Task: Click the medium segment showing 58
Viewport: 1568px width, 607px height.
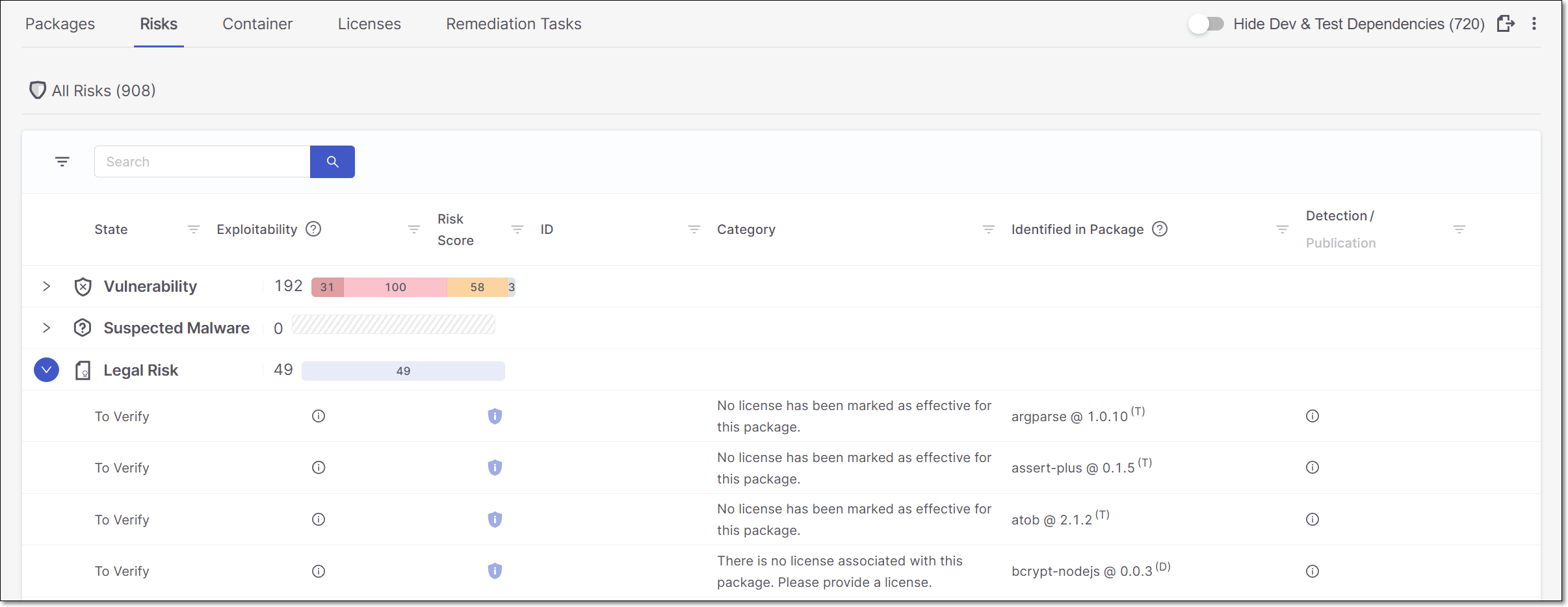Action: pyautogui.click(x=477, y=287)
